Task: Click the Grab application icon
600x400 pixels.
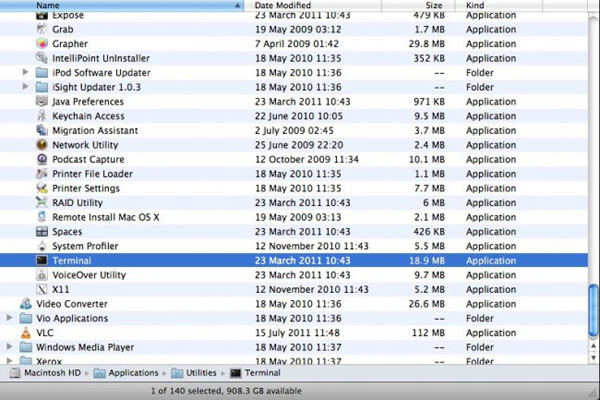Action: pyautogui.click(x=41, y=29)
